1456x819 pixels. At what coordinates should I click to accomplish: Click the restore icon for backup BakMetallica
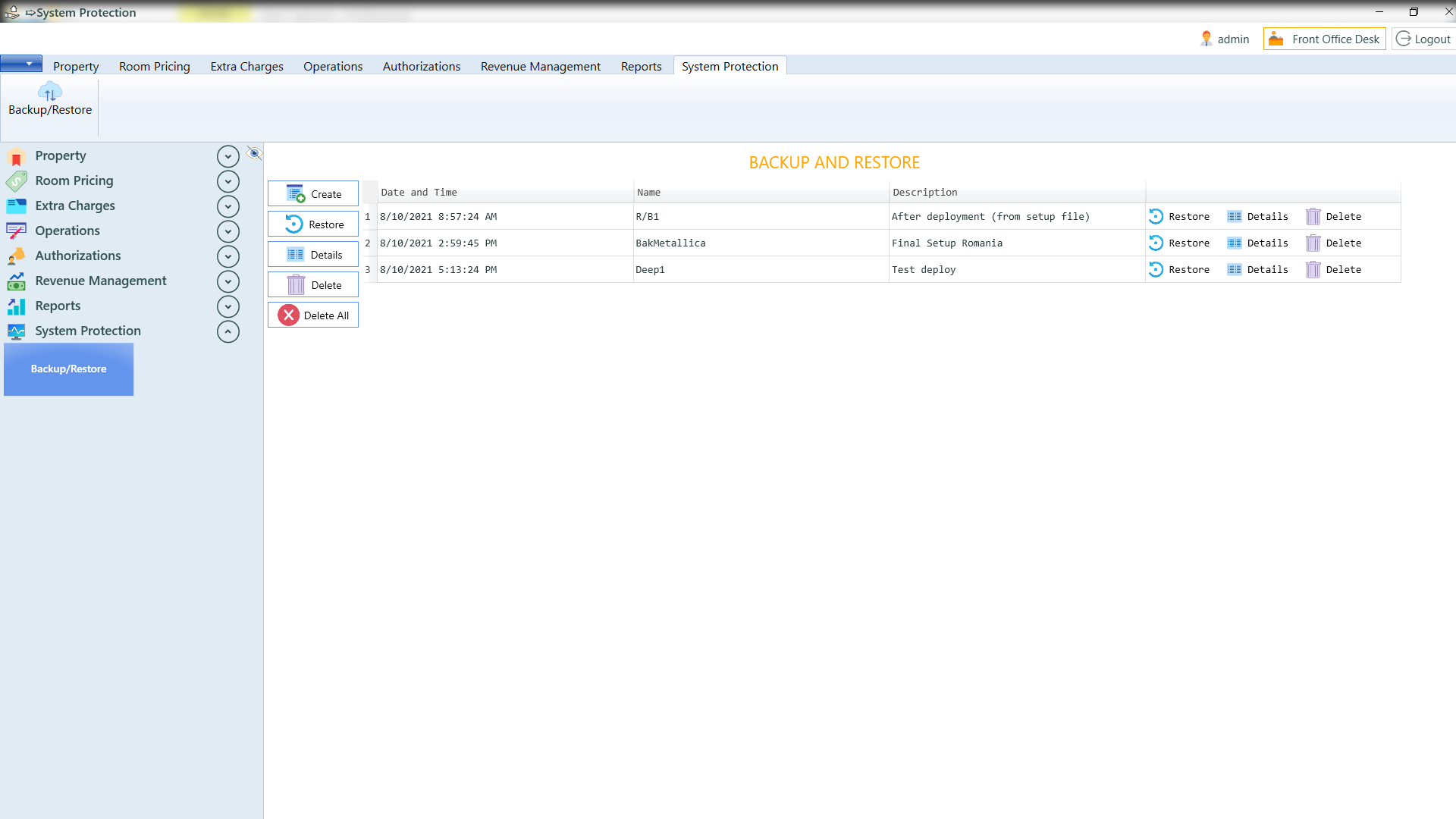[x=1156, y=243]
